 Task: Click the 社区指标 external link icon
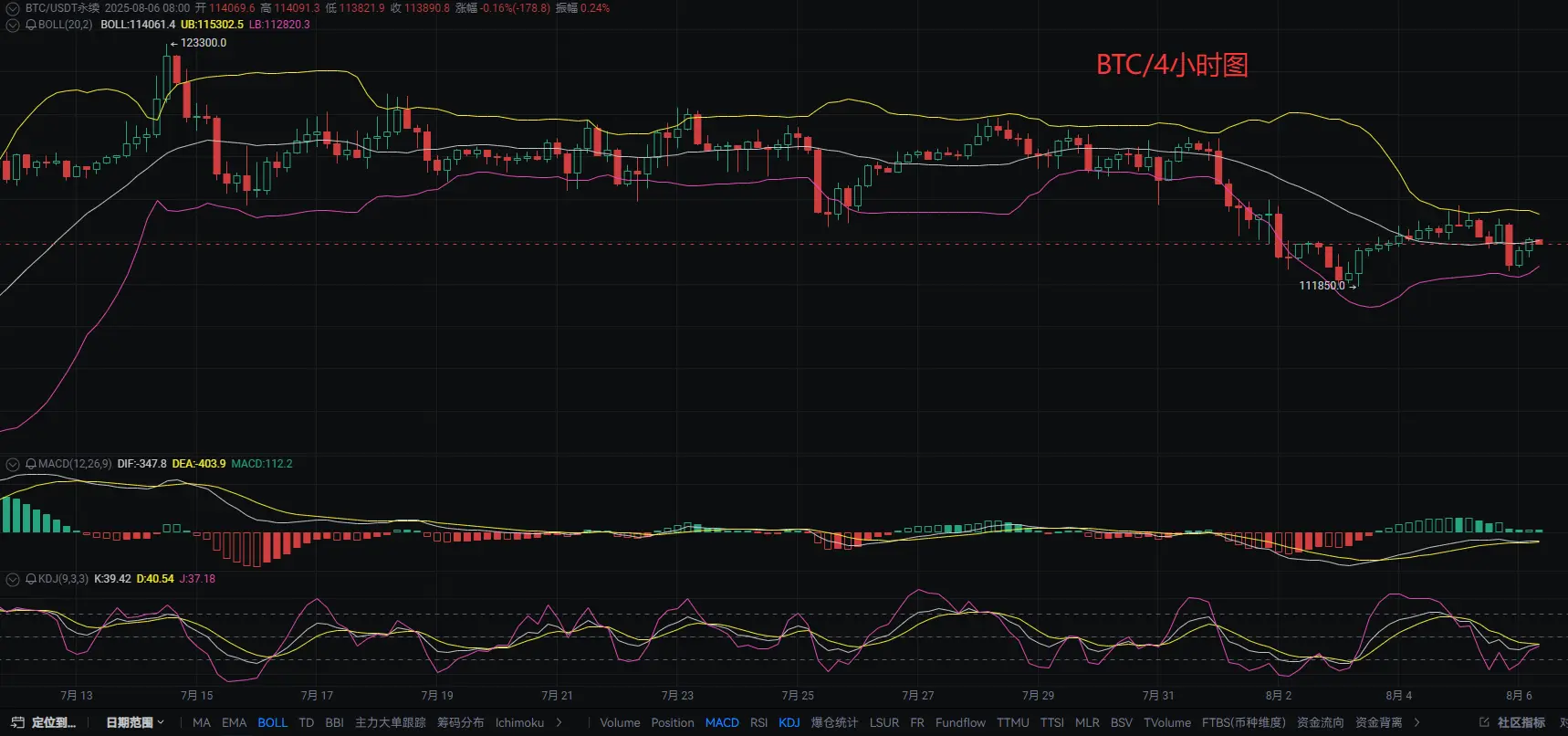[x=1484, y=722]
